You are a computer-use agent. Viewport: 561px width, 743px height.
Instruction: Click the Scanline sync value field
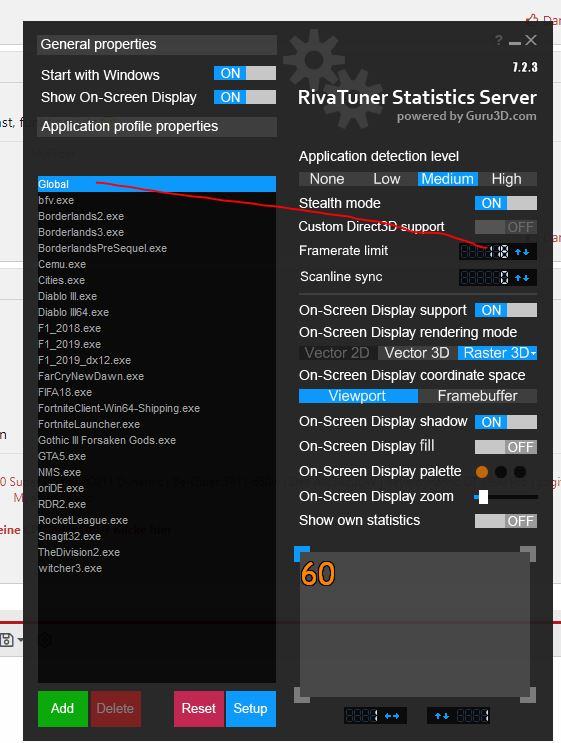[486, 278]
